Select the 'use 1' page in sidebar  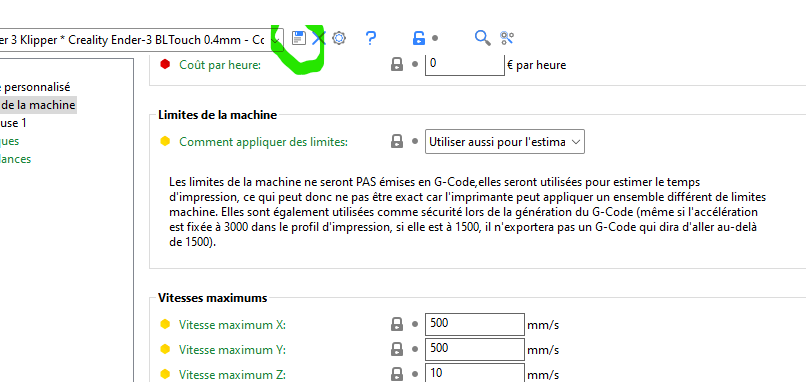coord(13,123)
